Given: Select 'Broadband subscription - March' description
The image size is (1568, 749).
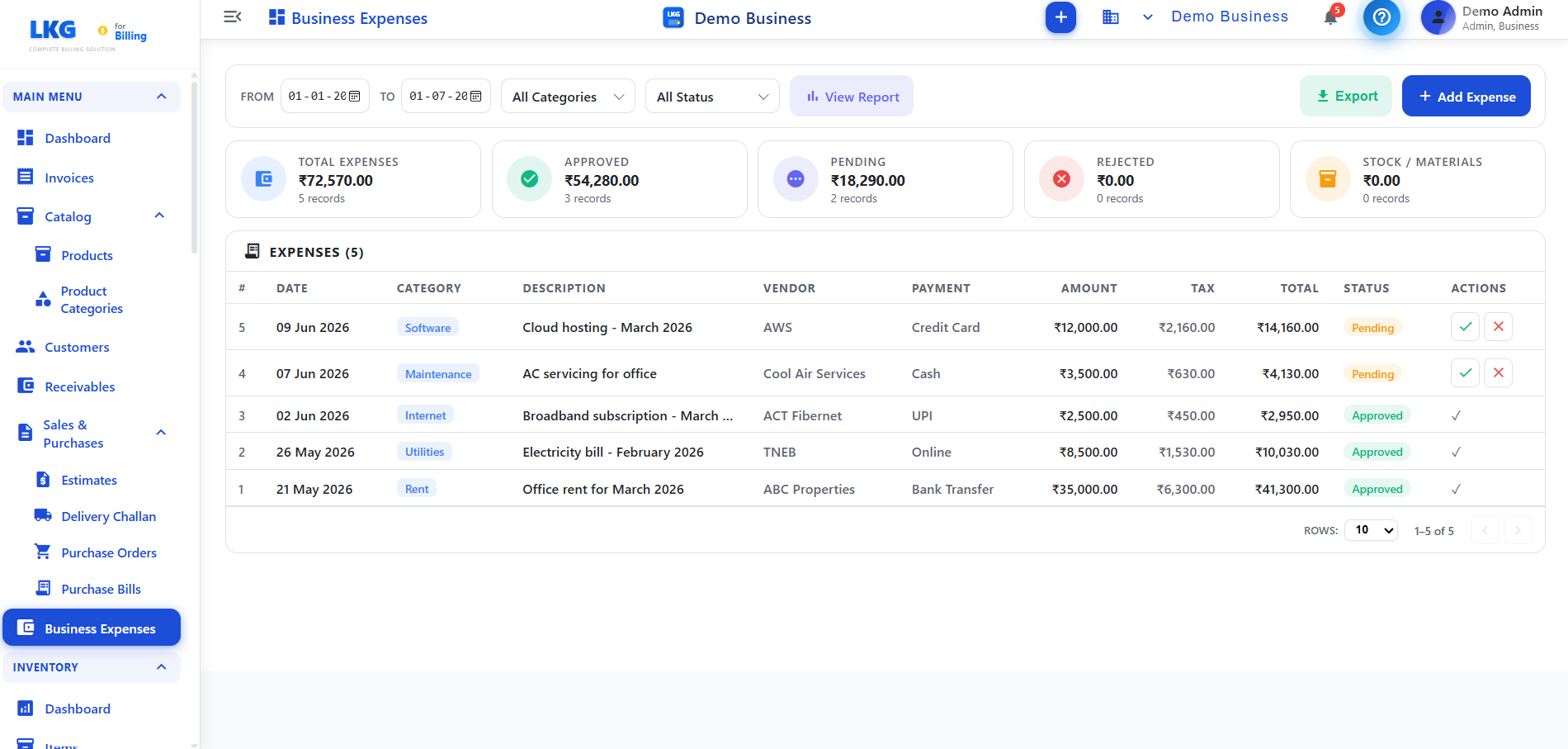Looking at the screenshot, I should coord(627,415).
